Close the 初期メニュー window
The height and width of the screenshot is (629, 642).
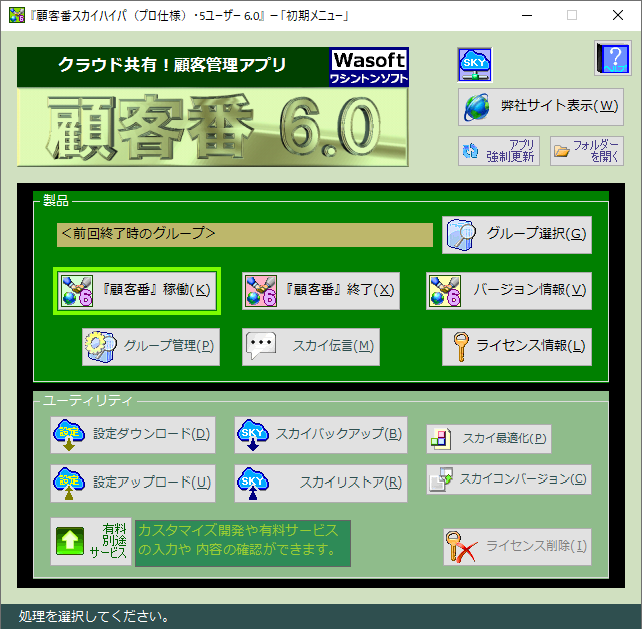point(618,16)
